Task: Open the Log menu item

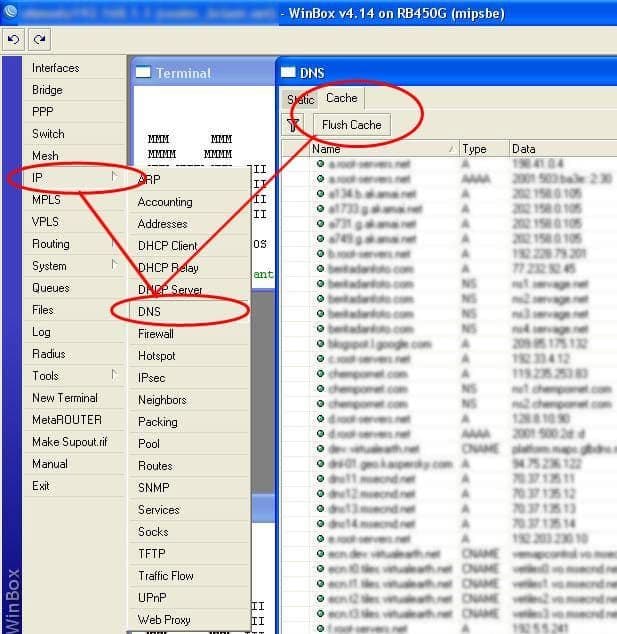Action: (x=74, y=332)
